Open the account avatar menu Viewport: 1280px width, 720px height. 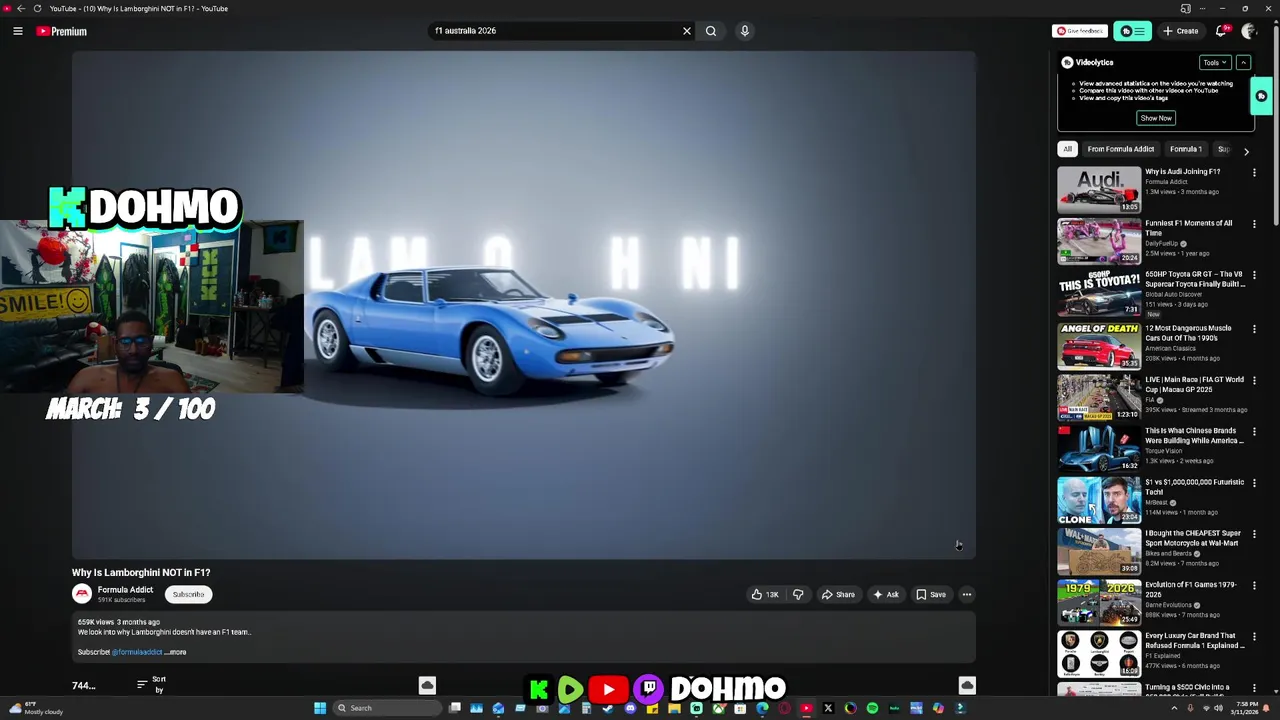point(1249,31)
